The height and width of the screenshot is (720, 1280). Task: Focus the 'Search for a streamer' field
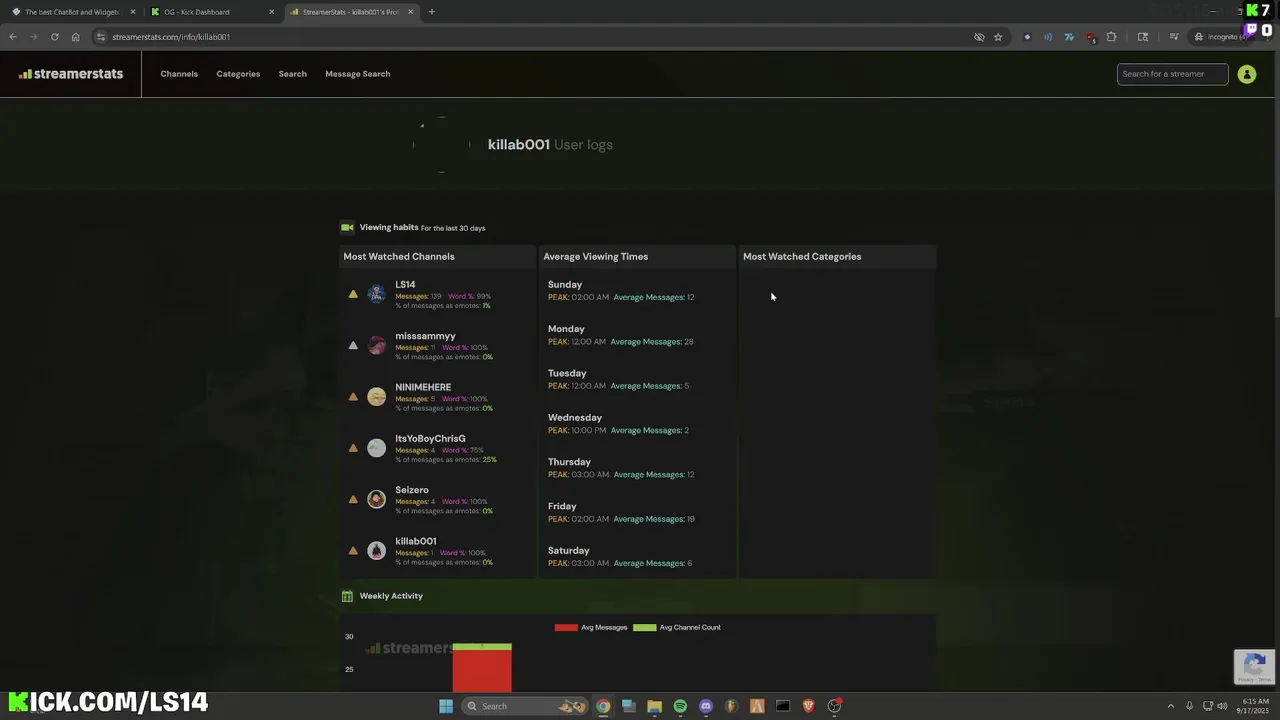(1172, 74)
